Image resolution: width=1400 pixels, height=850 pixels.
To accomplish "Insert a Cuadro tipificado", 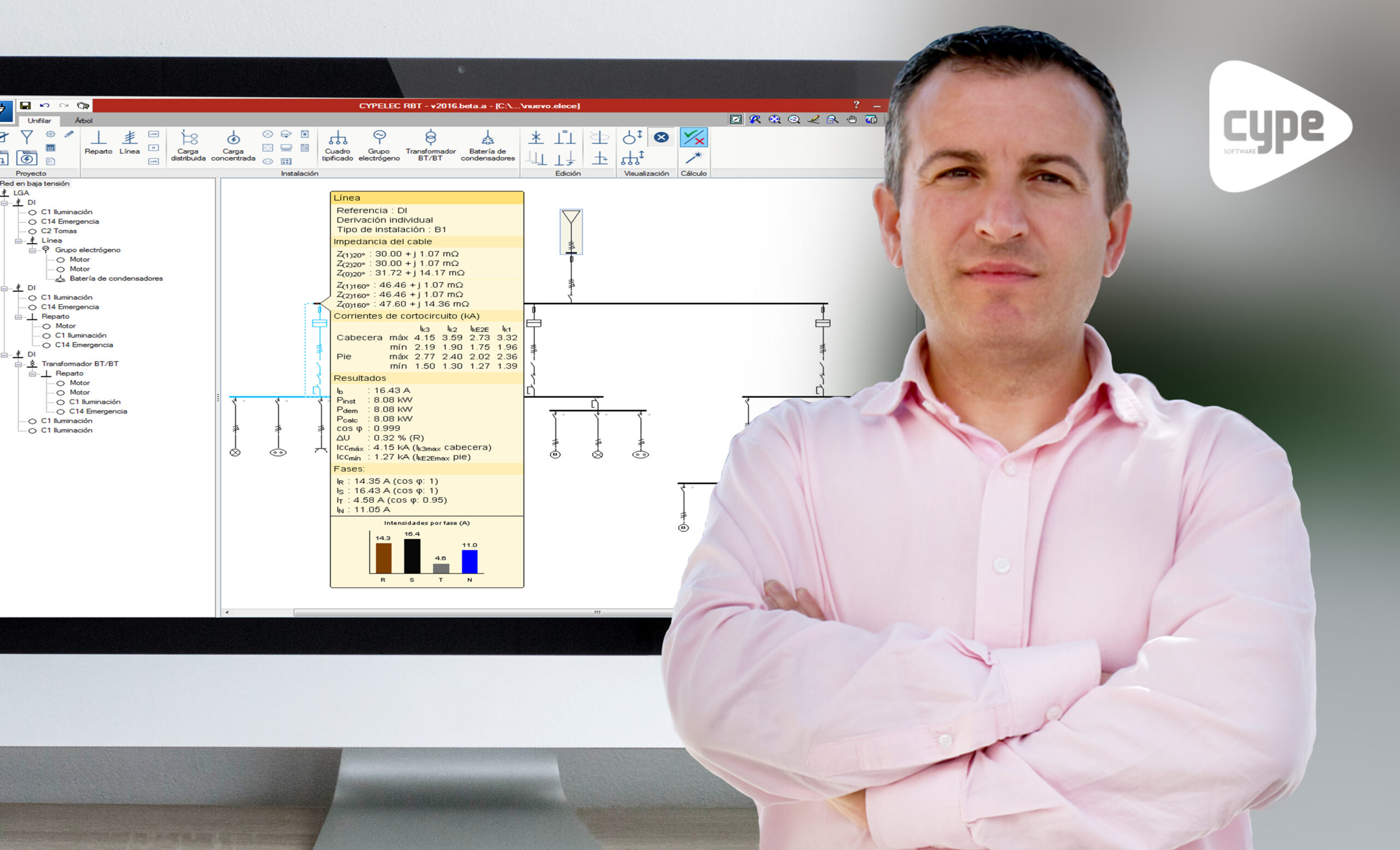I will [x=337, y=146].
